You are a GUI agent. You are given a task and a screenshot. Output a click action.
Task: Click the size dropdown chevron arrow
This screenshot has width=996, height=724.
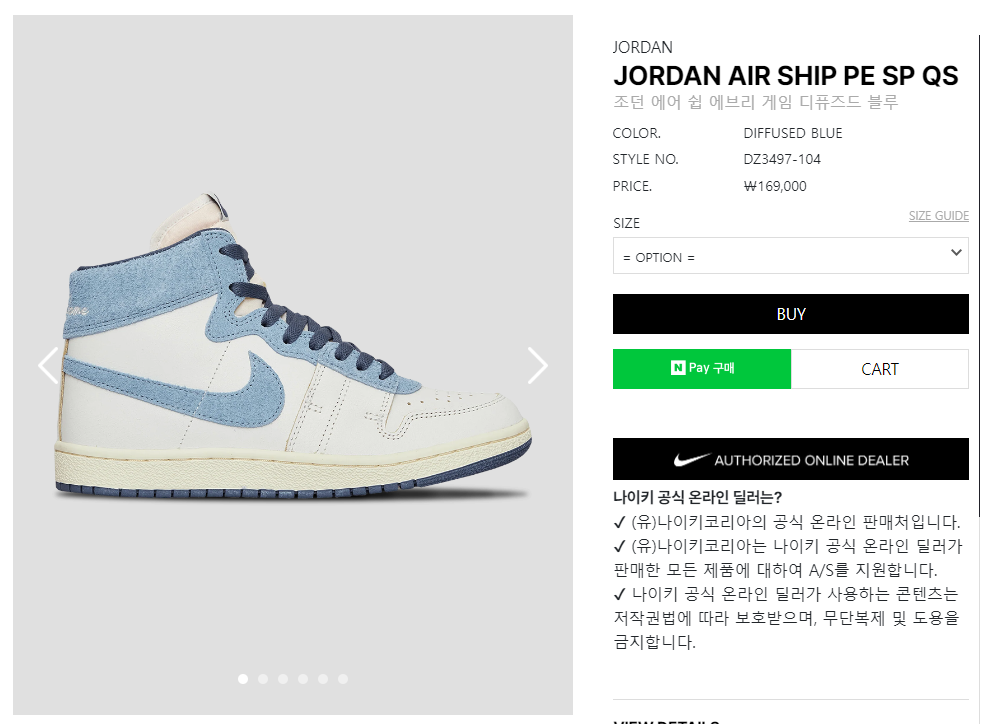point(956,253)
